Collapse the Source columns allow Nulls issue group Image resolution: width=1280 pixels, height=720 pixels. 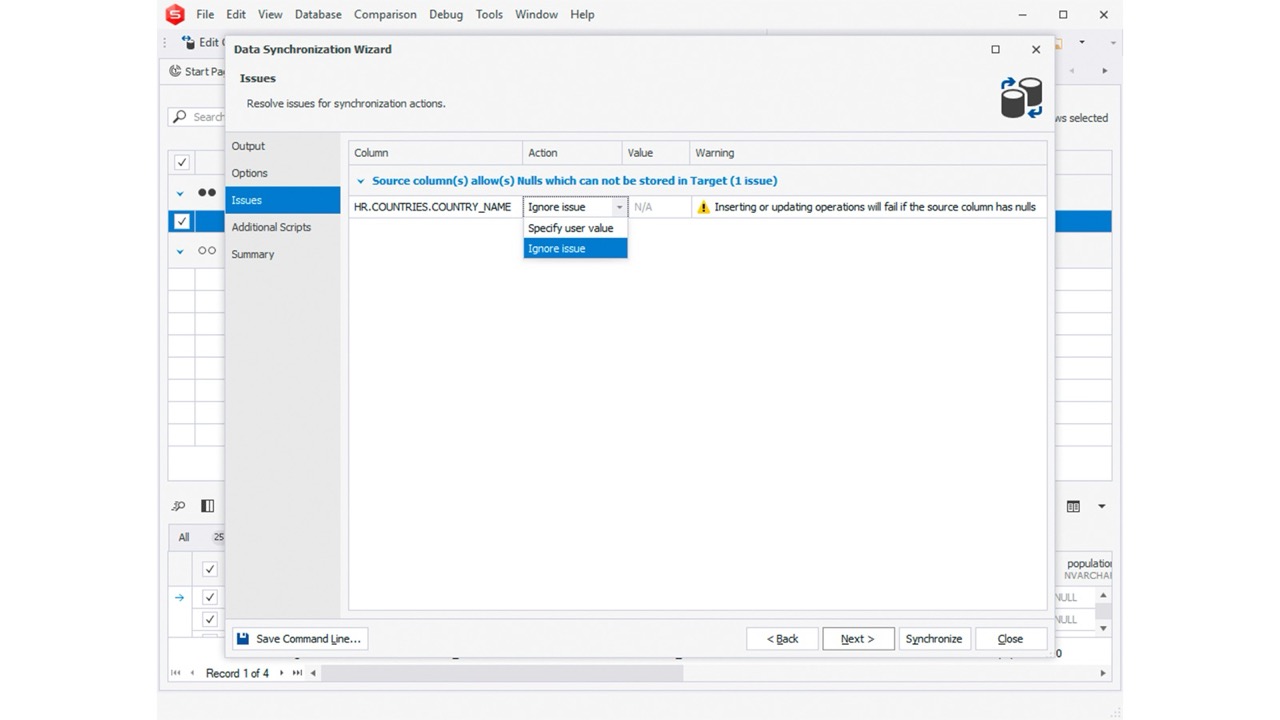[x=360, y=181]
